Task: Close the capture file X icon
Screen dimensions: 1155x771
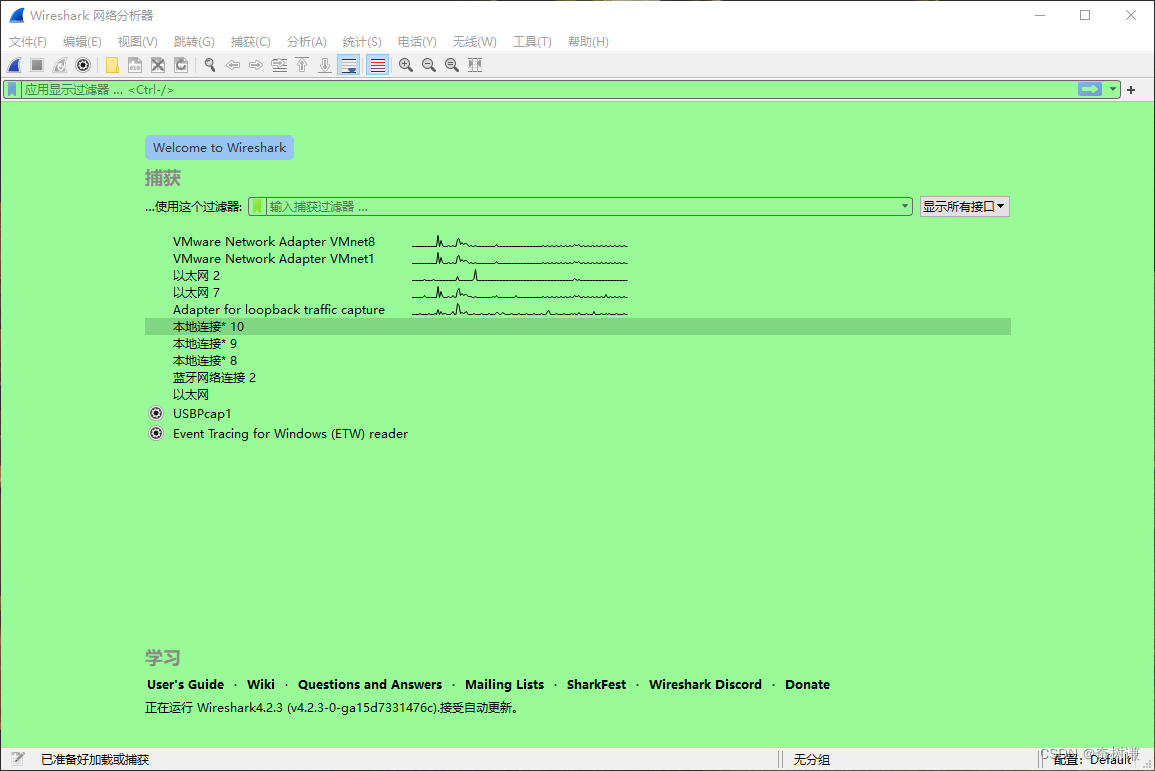Action: coord(158,65)
